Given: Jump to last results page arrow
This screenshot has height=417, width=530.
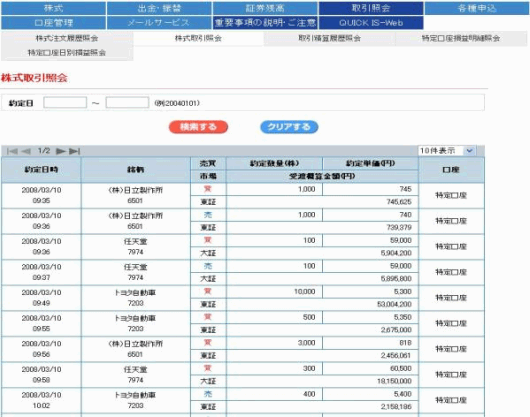Looking at the screenshot, I should point(74,151).
